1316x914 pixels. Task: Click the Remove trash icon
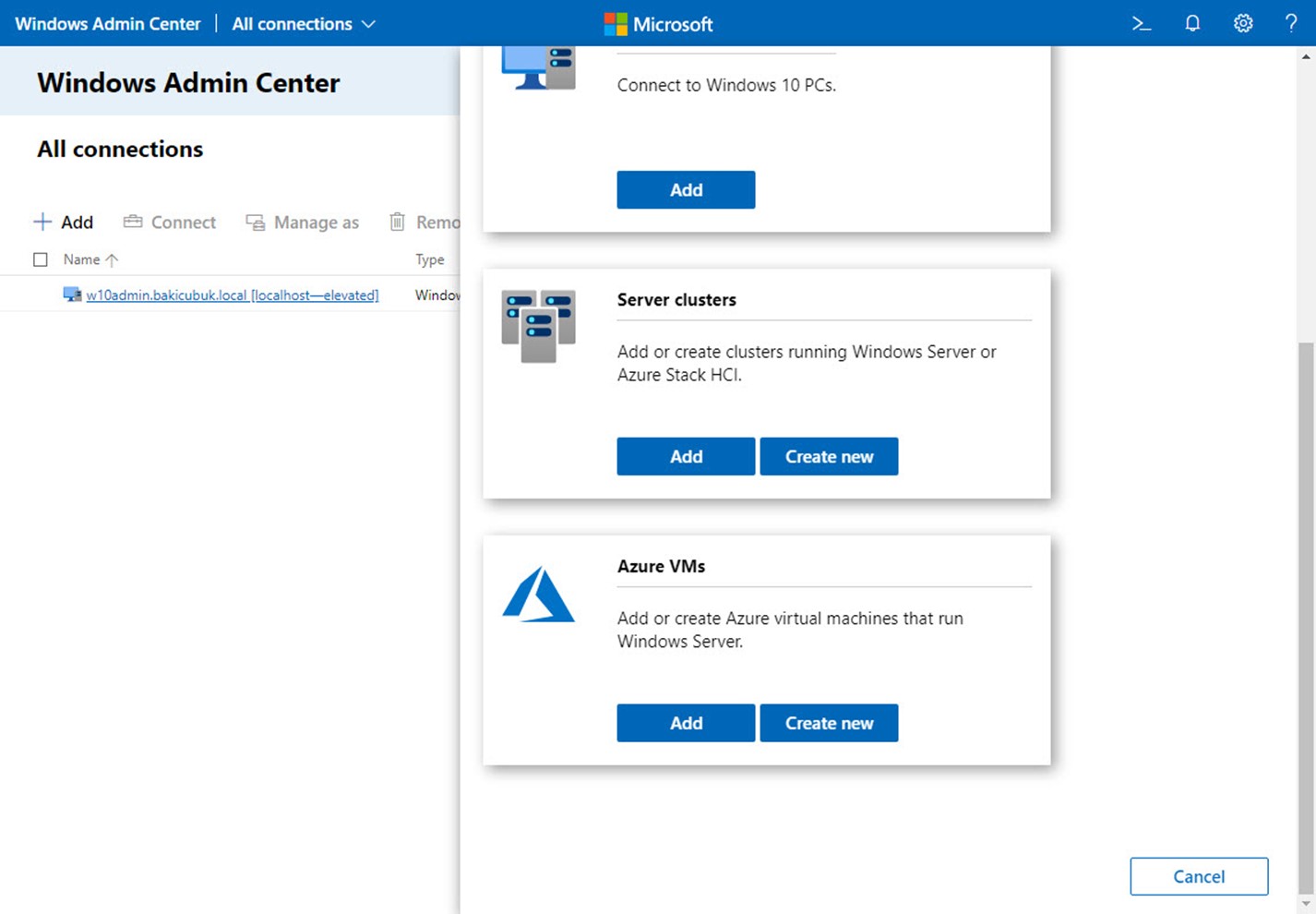[x=397, y=222]
